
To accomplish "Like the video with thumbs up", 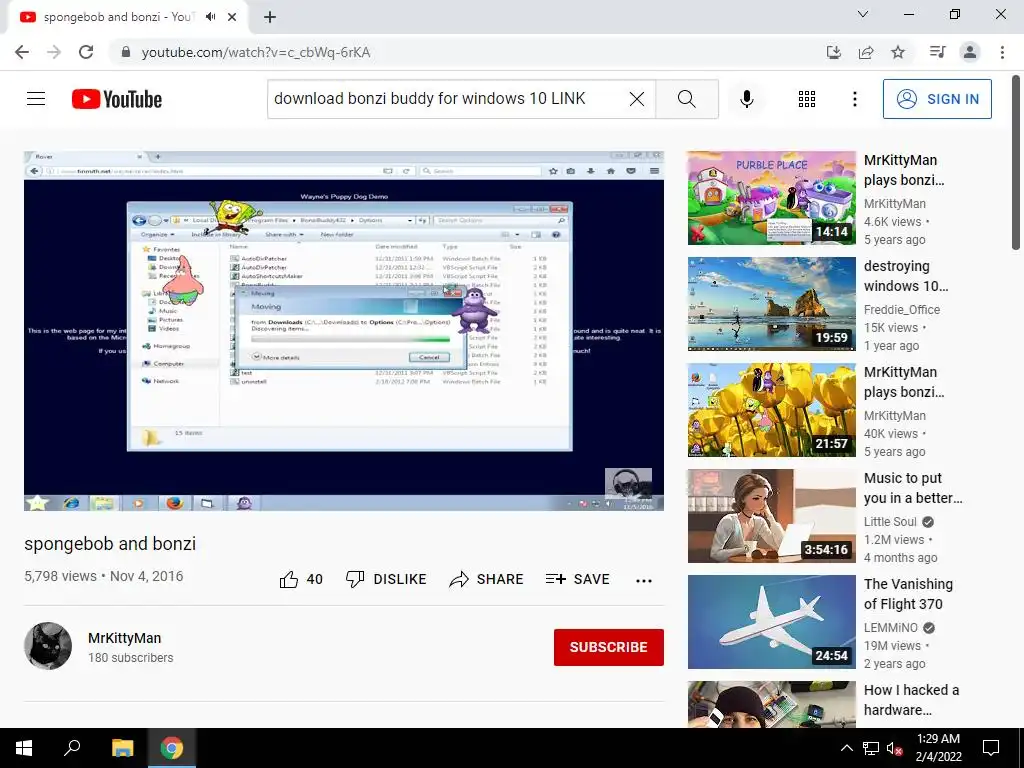I will point(301,579).
